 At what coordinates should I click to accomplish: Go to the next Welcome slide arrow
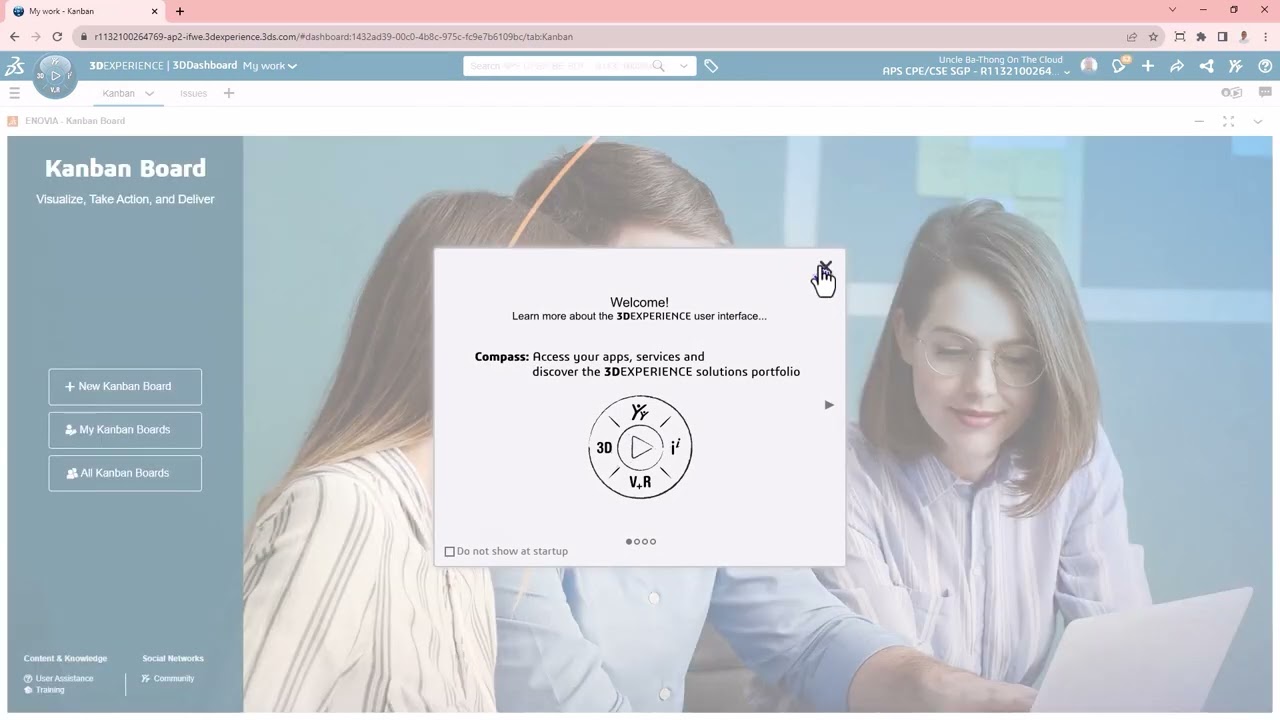pyautogui.click(x=829, y=405)
